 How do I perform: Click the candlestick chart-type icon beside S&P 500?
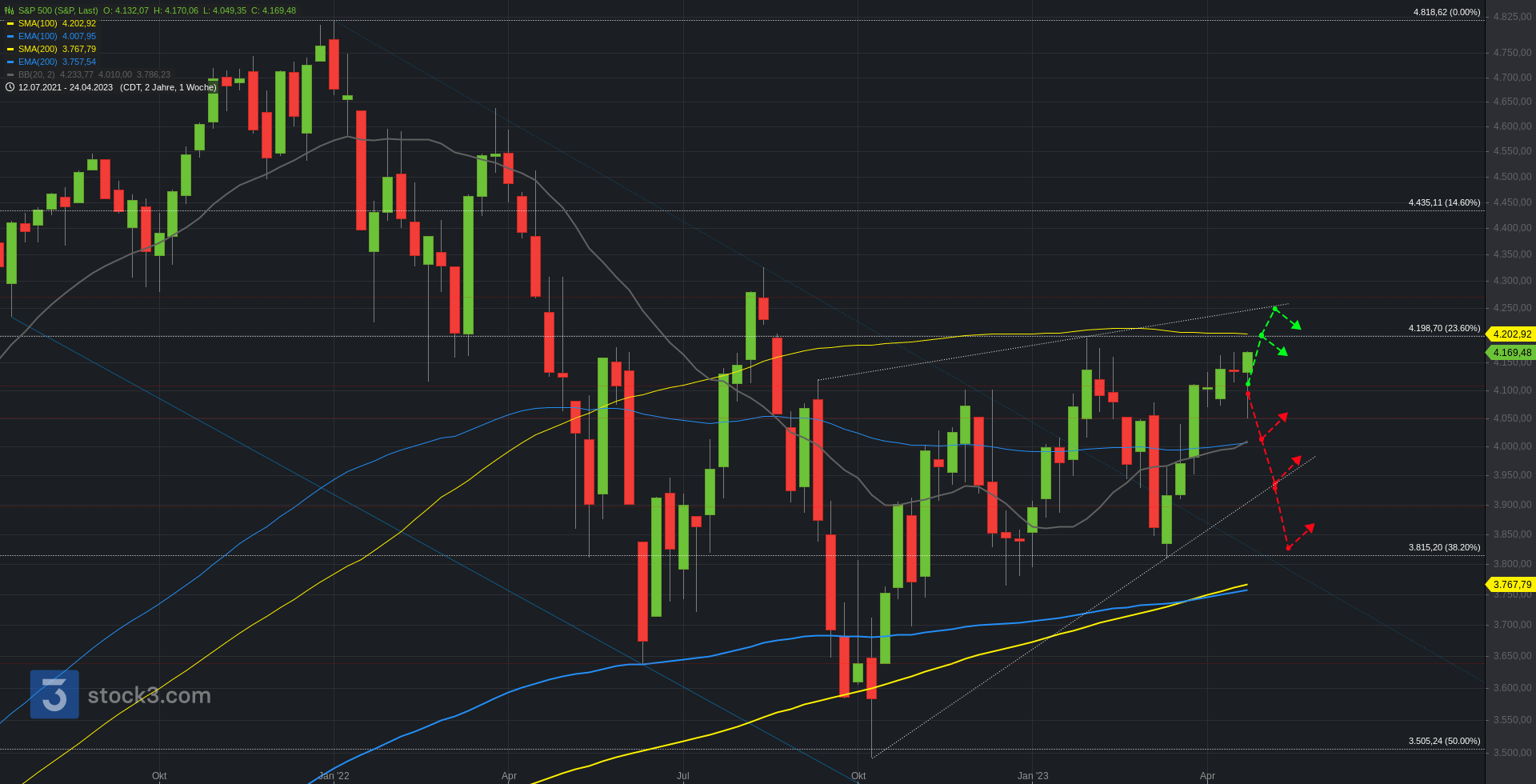point(10,10)
